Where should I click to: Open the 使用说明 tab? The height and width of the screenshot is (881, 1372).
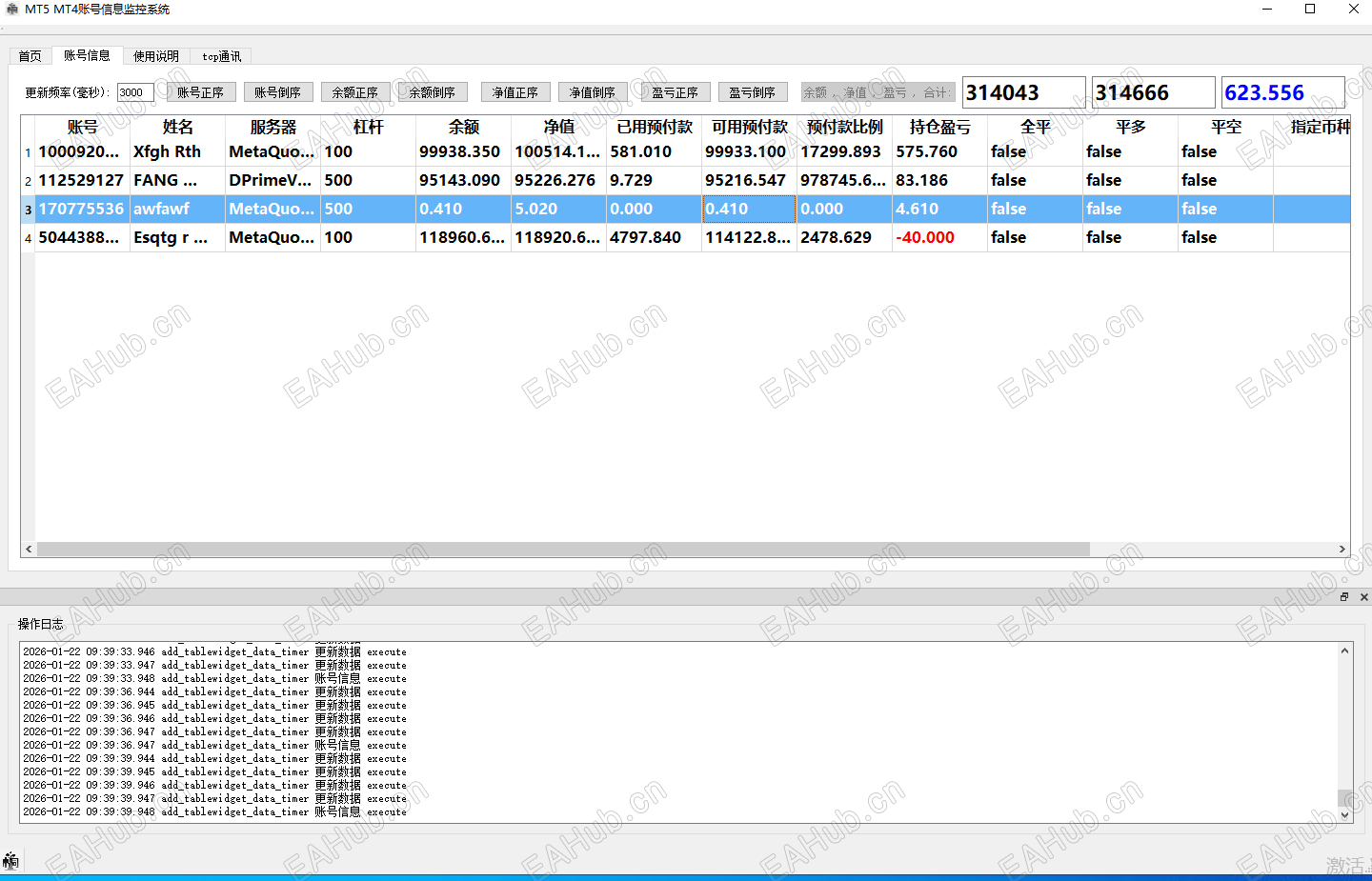tap(156, 56)
